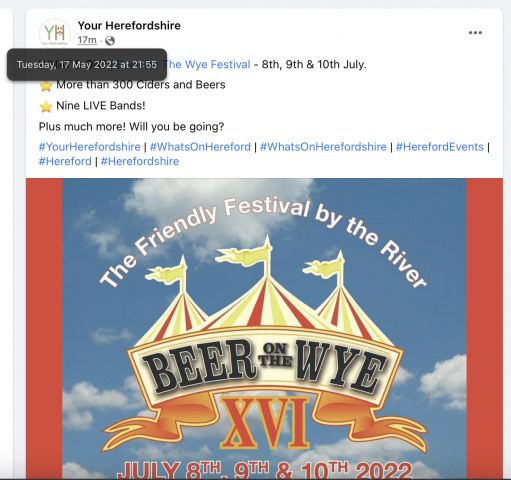
Task: Follow The Wye Festival link
Action: point(207,64)
